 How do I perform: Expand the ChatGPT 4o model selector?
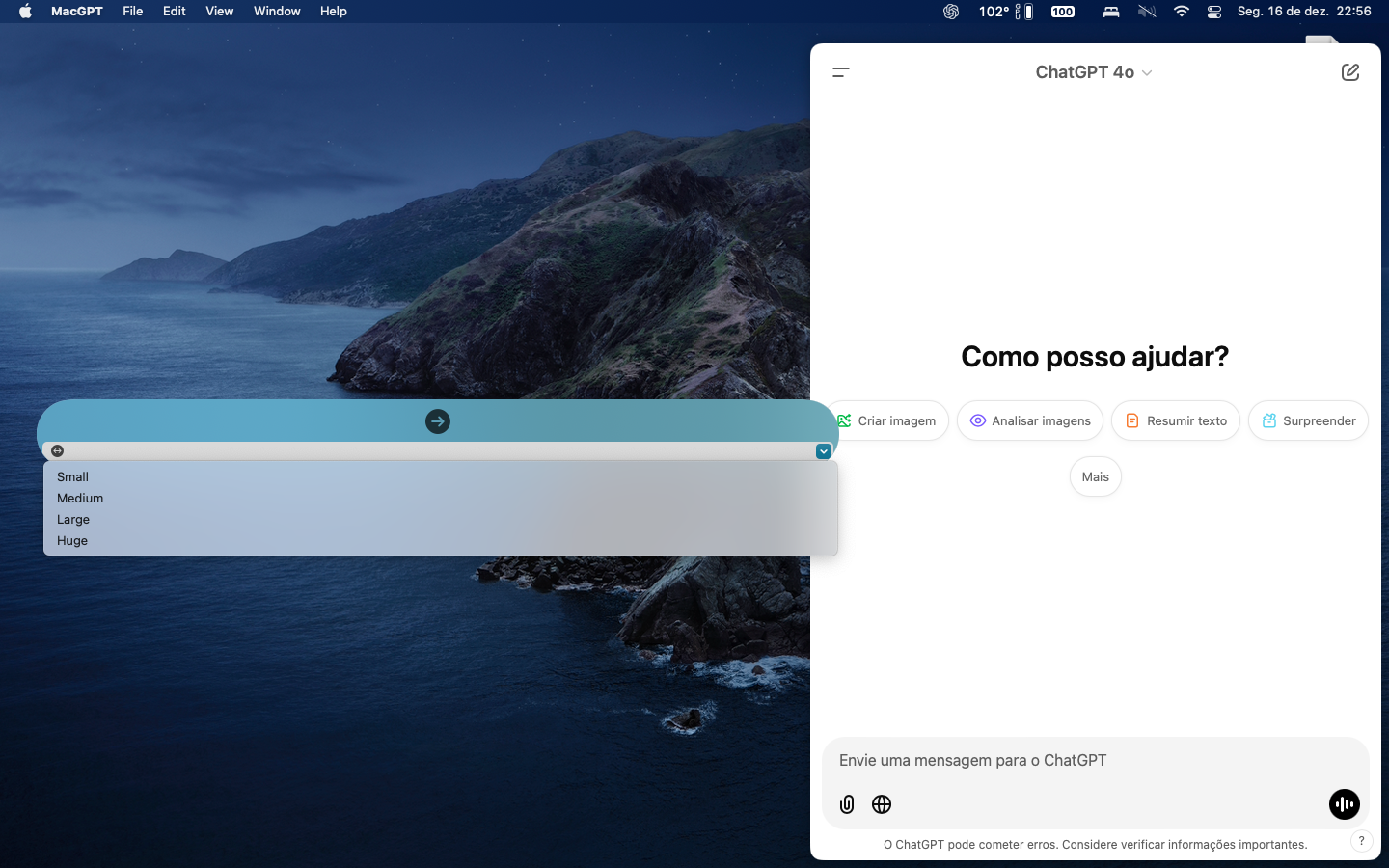pos(1094,72)
